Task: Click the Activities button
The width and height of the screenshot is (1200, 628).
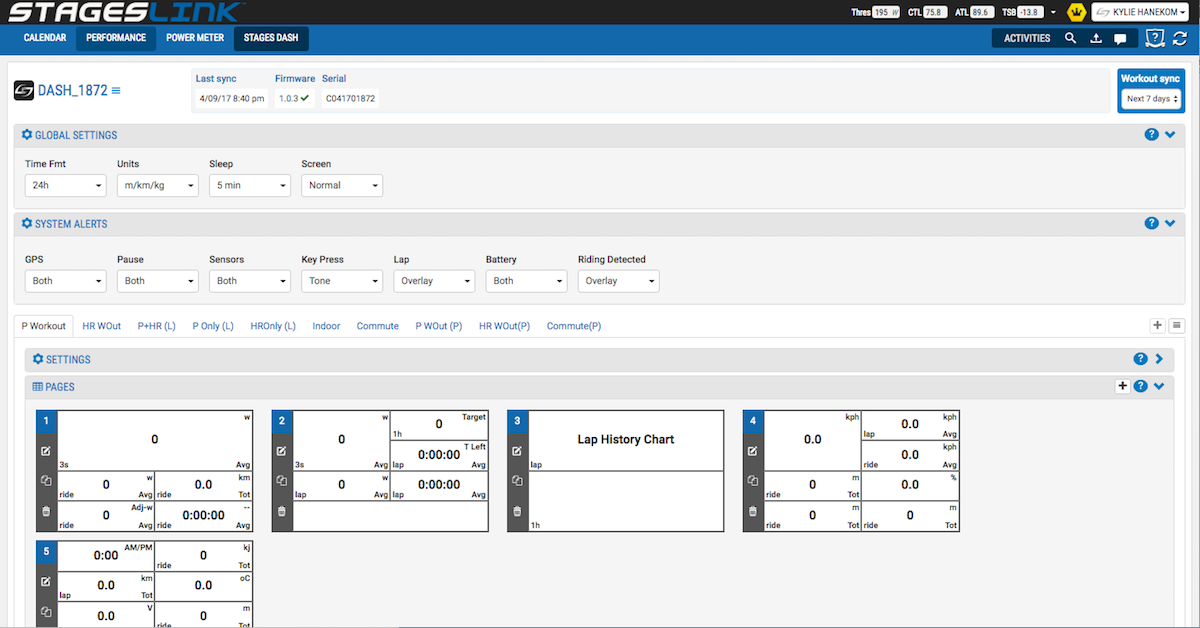Action: pos(1027,38)
